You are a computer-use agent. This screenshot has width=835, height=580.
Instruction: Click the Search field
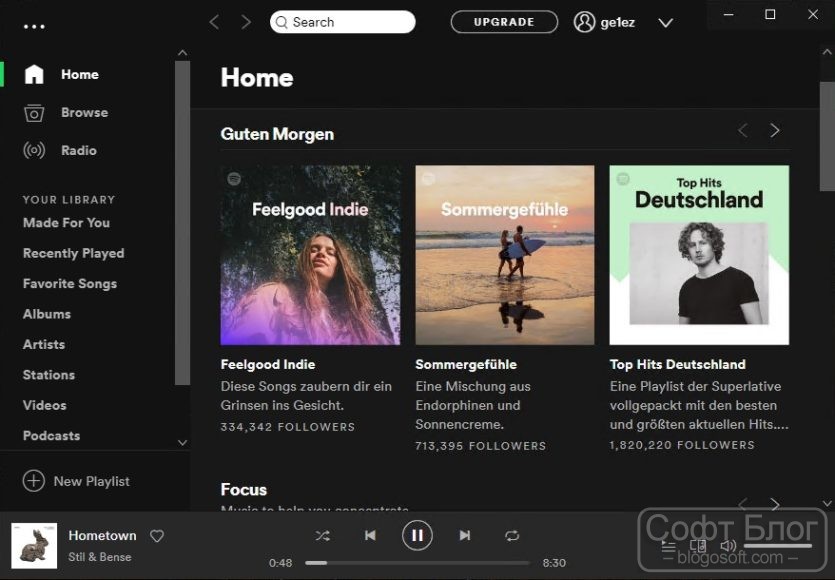click(342, 22)
